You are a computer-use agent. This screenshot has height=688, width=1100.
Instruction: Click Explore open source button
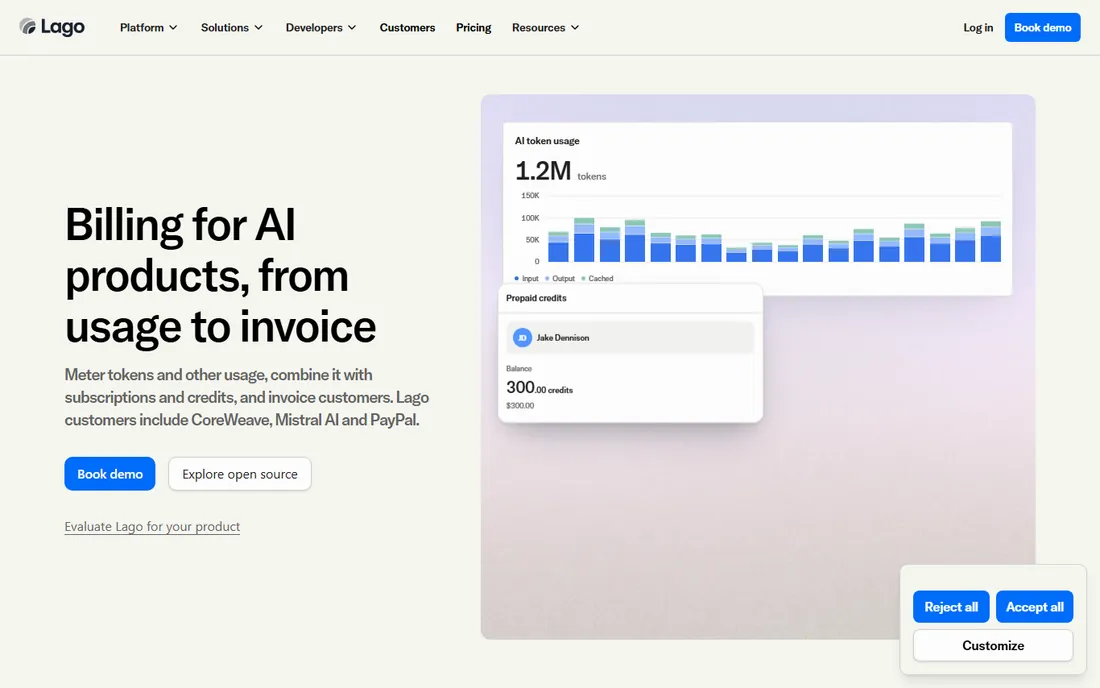(240, 474)
